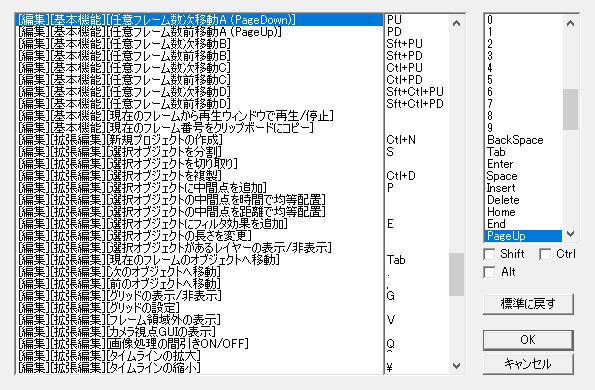Select 次のオブジェクトへ移動 row
The image size is (595, 390).
pos(199,272)
